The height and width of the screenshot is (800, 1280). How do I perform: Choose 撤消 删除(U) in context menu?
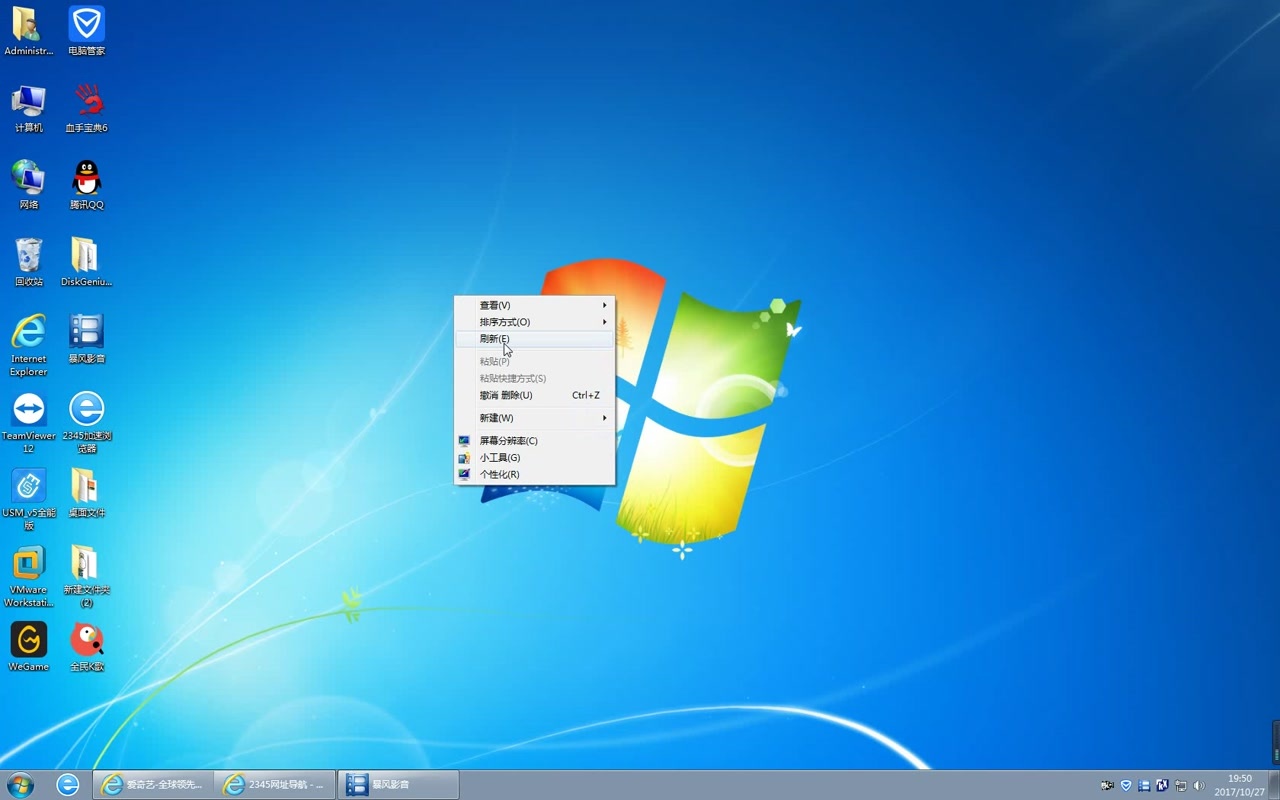point(534,395)
